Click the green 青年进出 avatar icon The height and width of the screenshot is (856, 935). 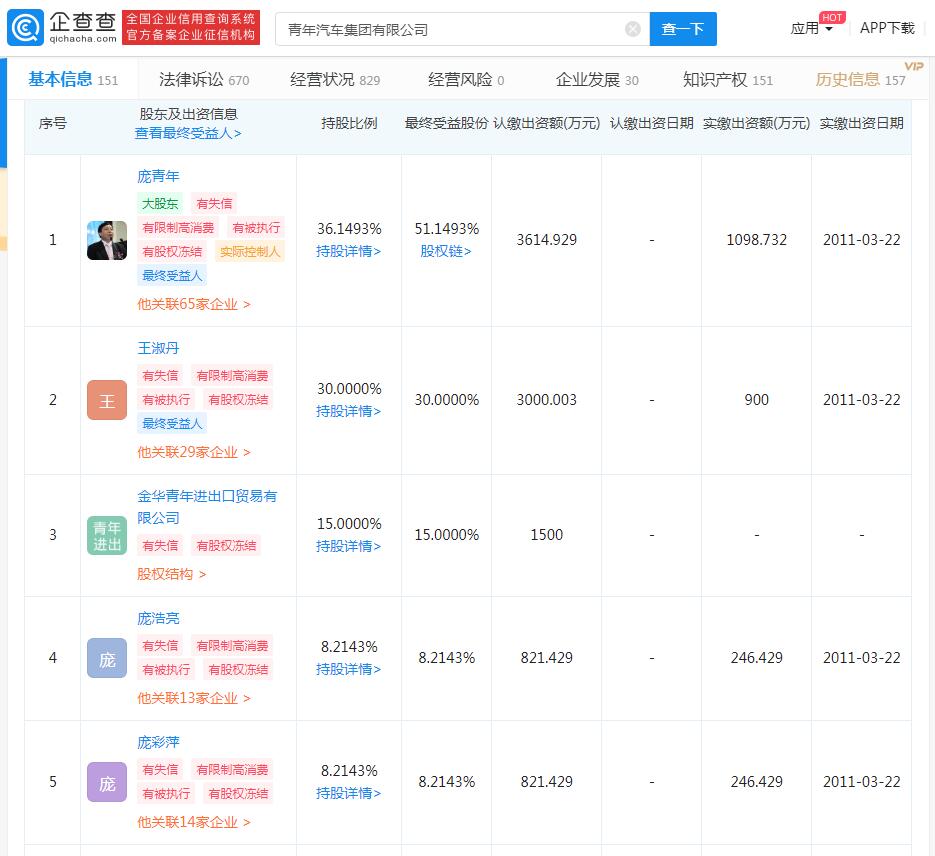[107, 535]
